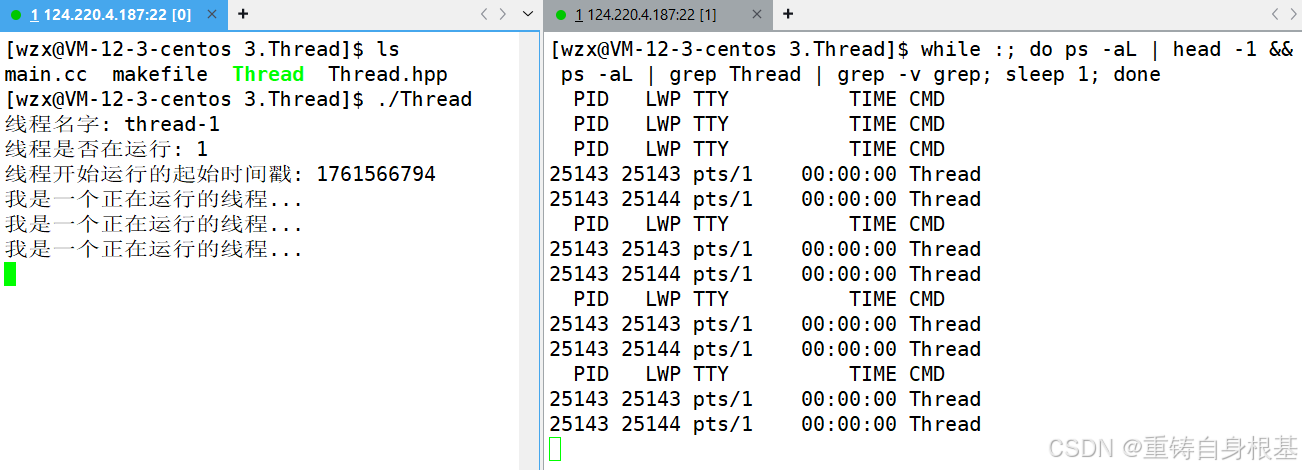Click the solid green cursor in left terminal
The height and width of the screenshot is (470, 1302).
(10, 274)
